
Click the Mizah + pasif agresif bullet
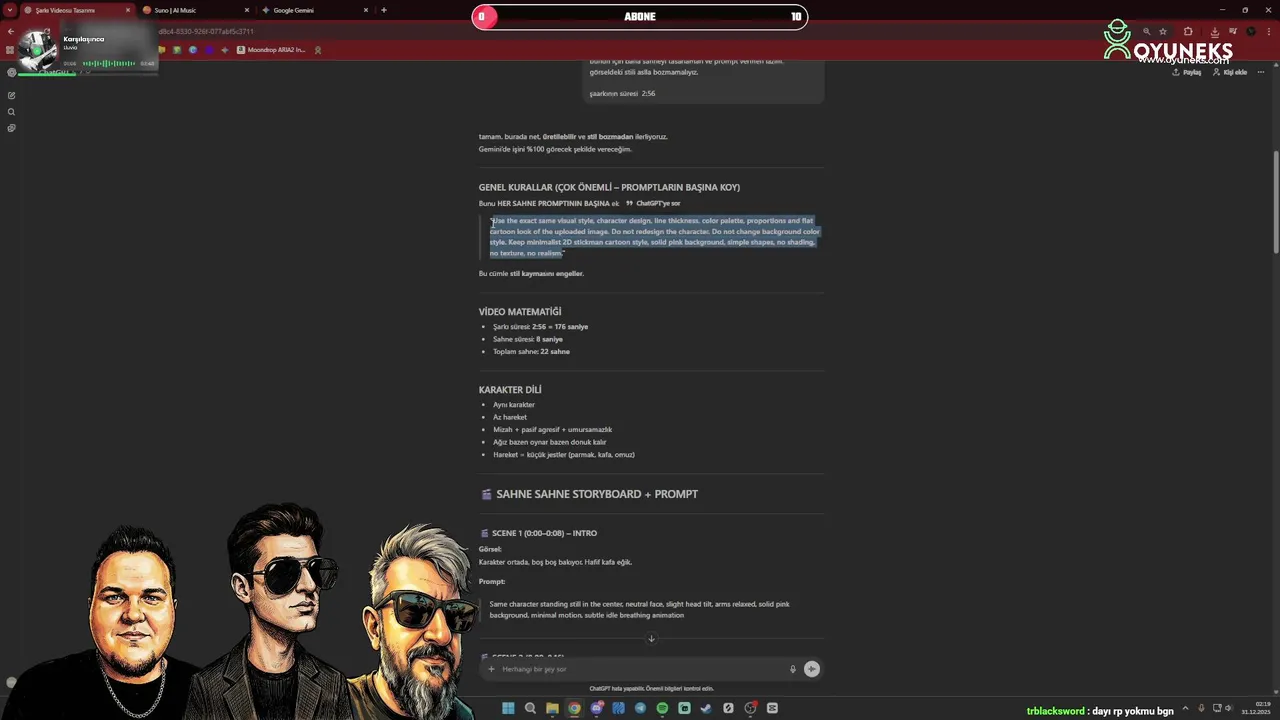click(552, 429)
